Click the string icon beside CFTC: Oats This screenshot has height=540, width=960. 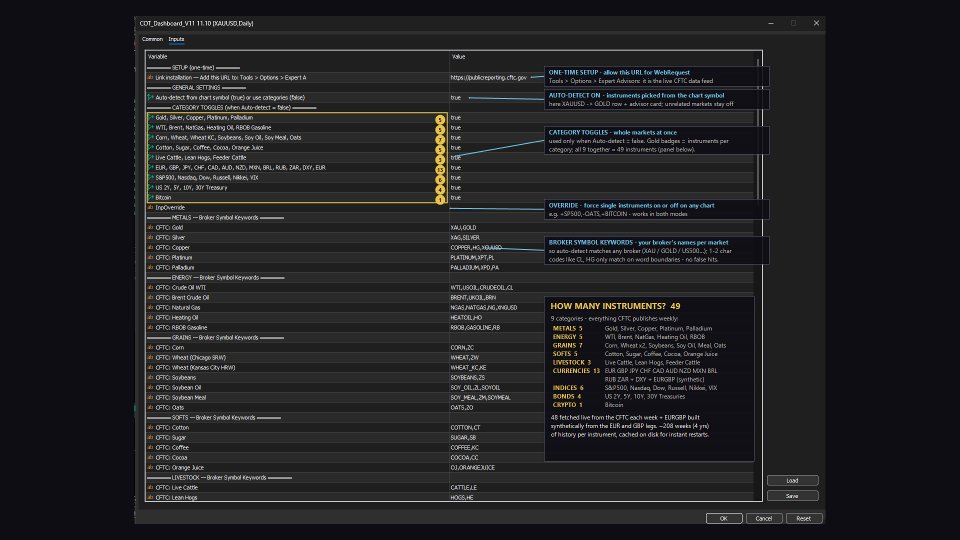tap(150, 408)
